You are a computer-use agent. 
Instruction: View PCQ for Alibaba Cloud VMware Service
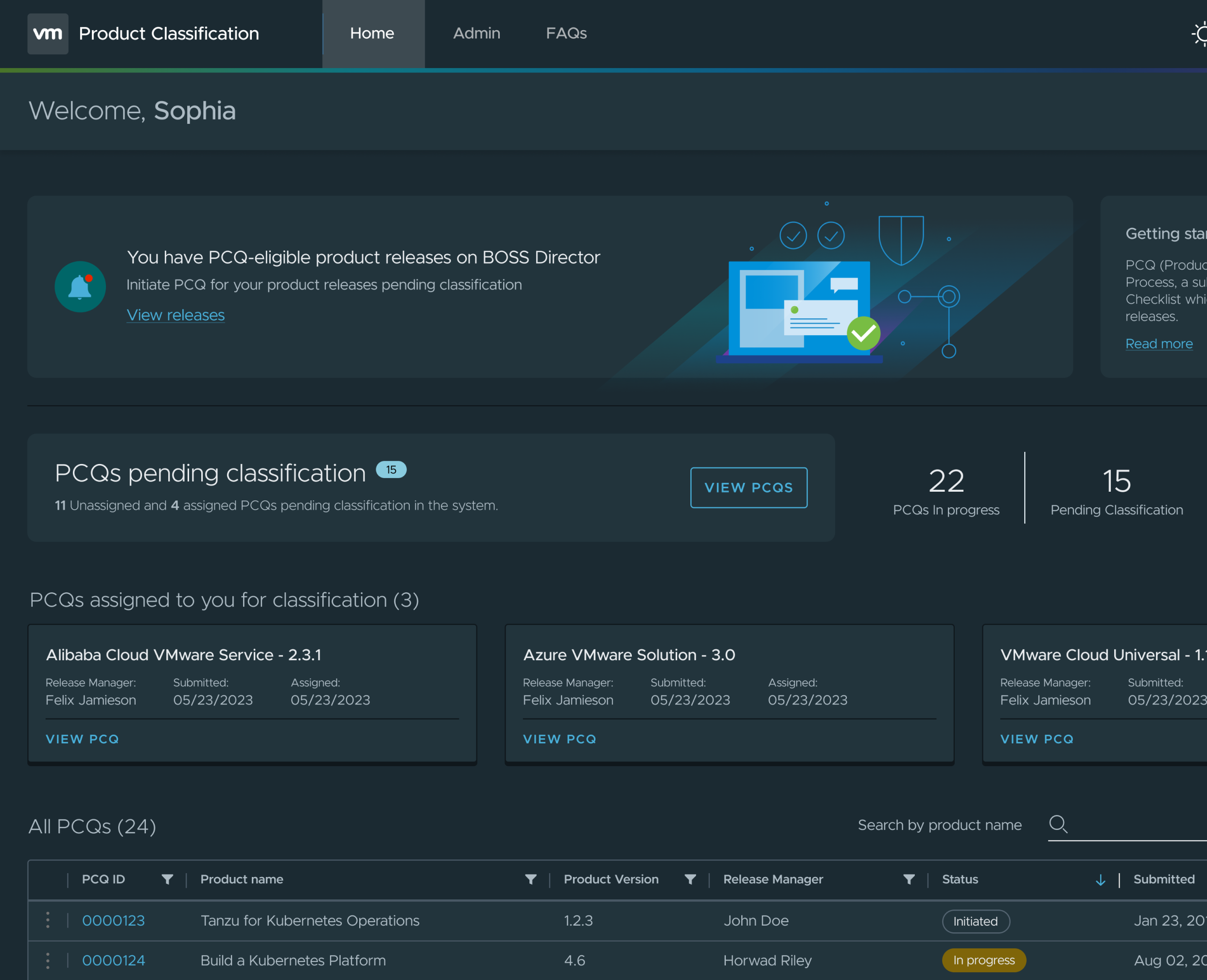[x=82, y=739]
